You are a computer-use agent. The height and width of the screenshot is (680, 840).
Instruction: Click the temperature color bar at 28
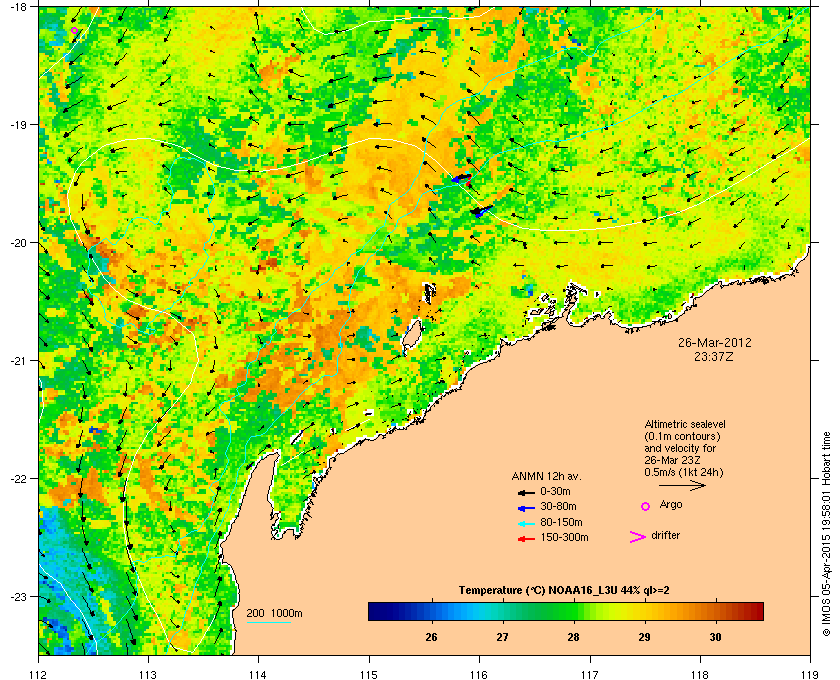[574, 611]
